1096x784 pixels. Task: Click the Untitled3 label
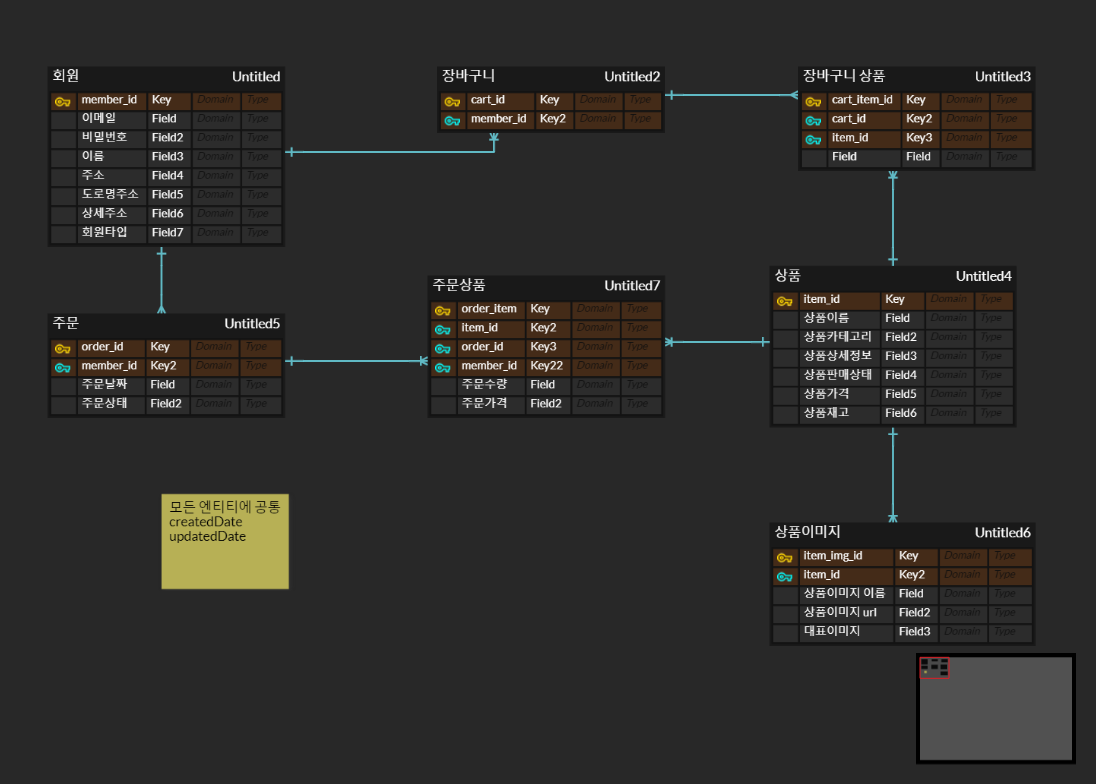(x=1002, y=76)
